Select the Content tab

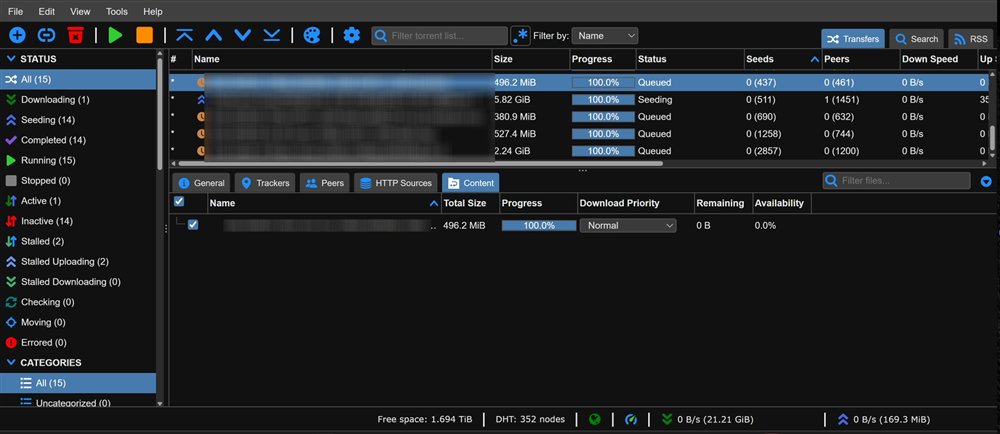coord(471,183)
